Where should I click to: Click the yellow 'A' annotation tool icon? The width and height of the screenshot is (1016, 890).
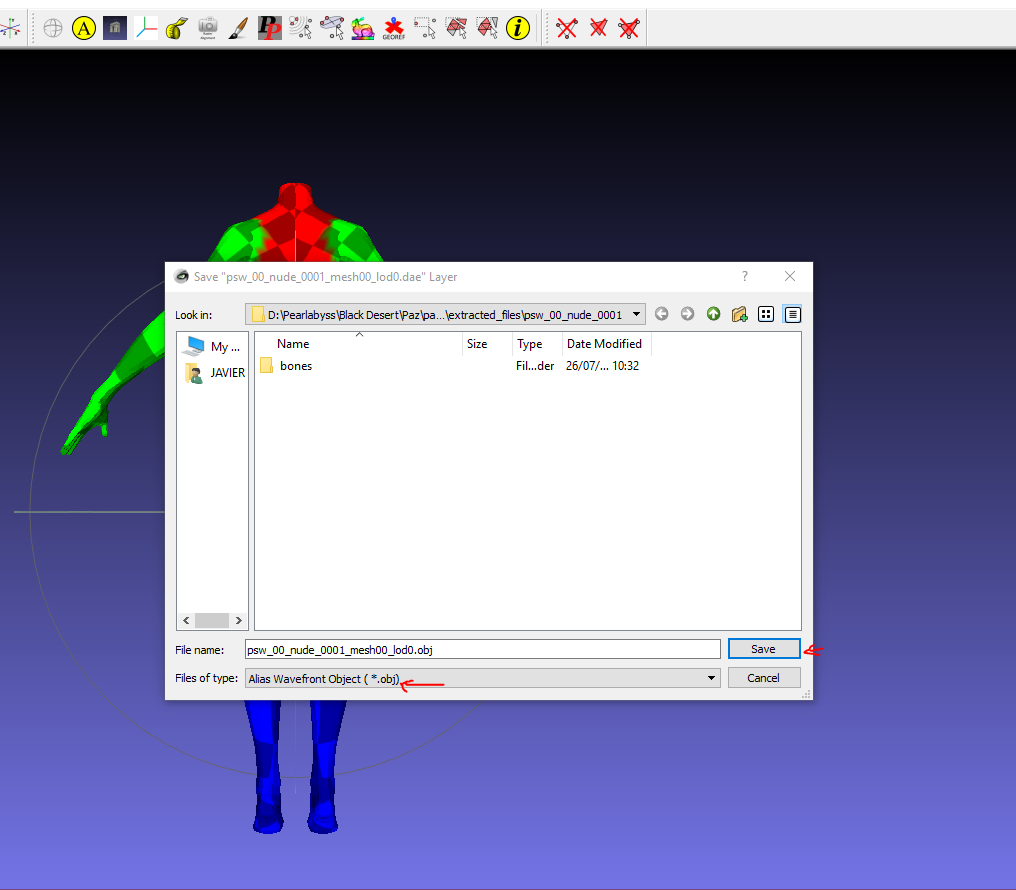(x=84, y=28)
